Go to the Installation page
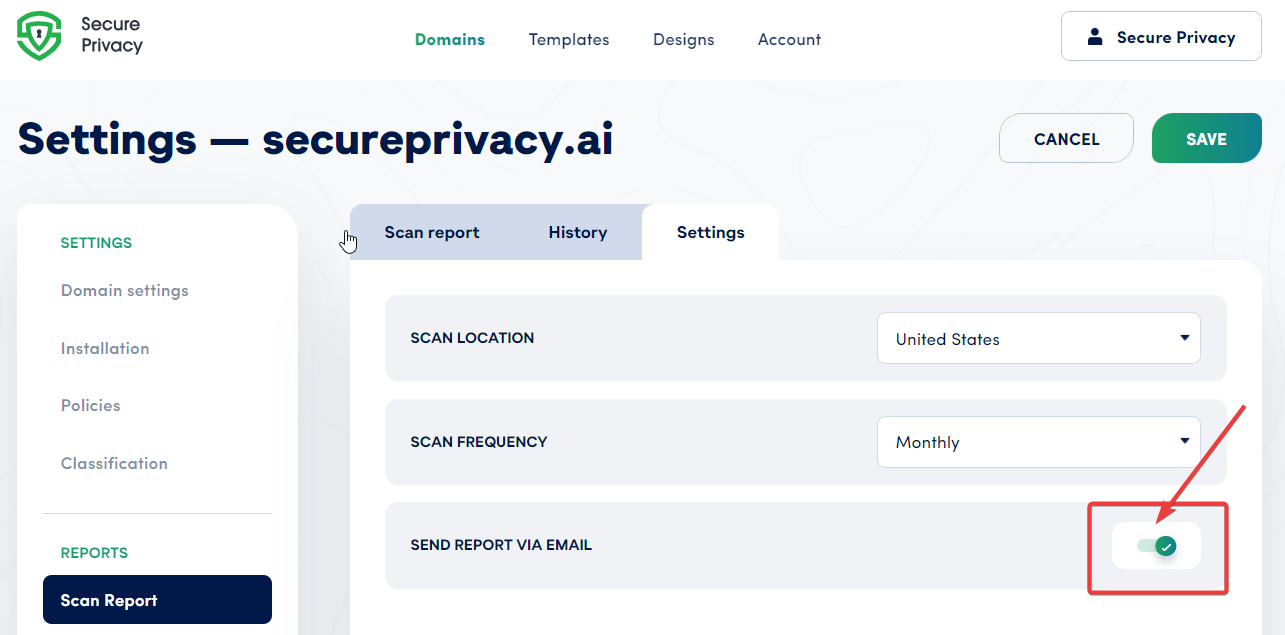Viewport: 1285px width, 635px height. [105, 348]
